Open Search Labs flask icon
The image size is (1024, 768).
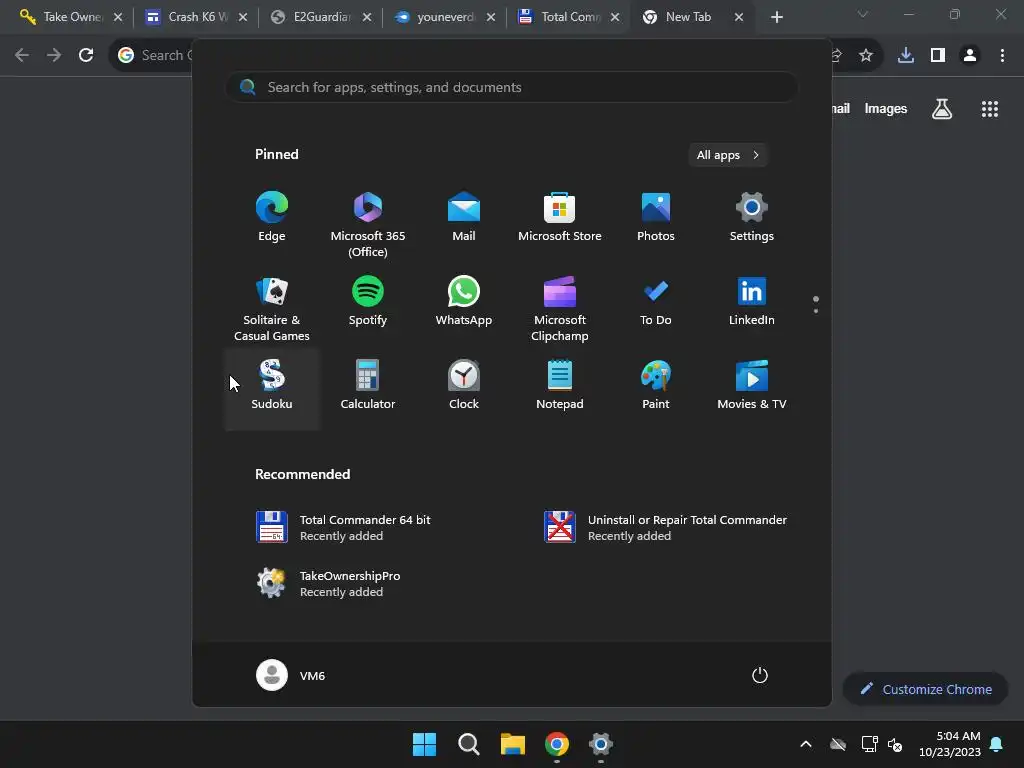click(x=942, y=109)
